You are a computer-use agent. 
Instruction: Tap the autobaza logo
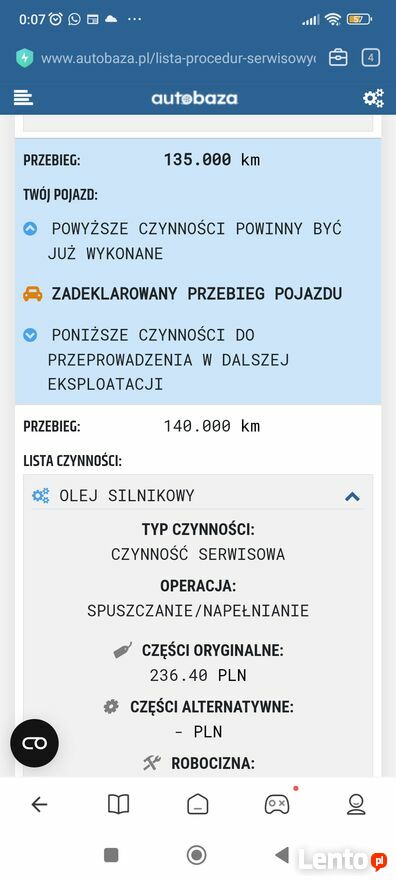coord(195,98)
